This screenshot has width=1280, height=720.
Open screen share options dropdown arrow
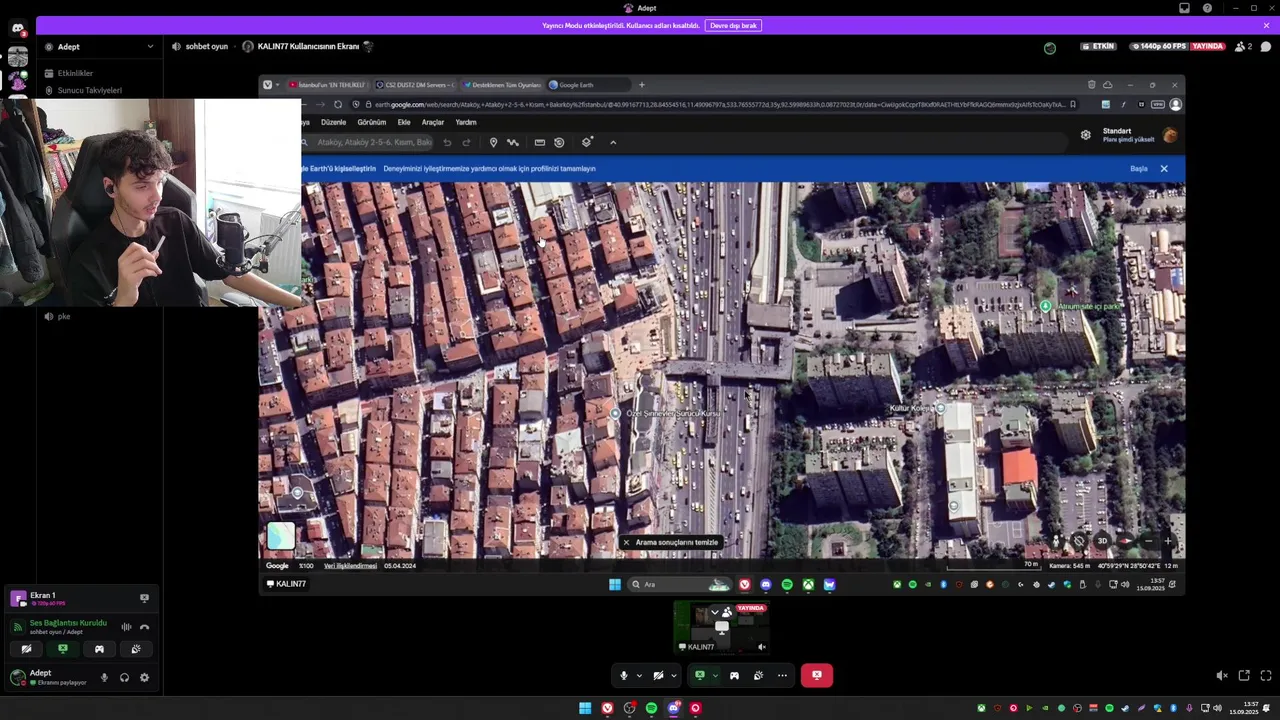714,676
